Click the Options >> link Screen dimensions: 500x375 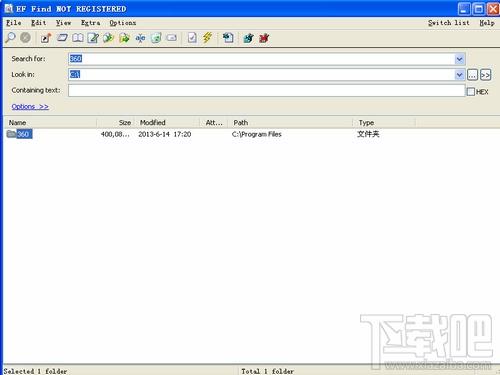(30, 106)
